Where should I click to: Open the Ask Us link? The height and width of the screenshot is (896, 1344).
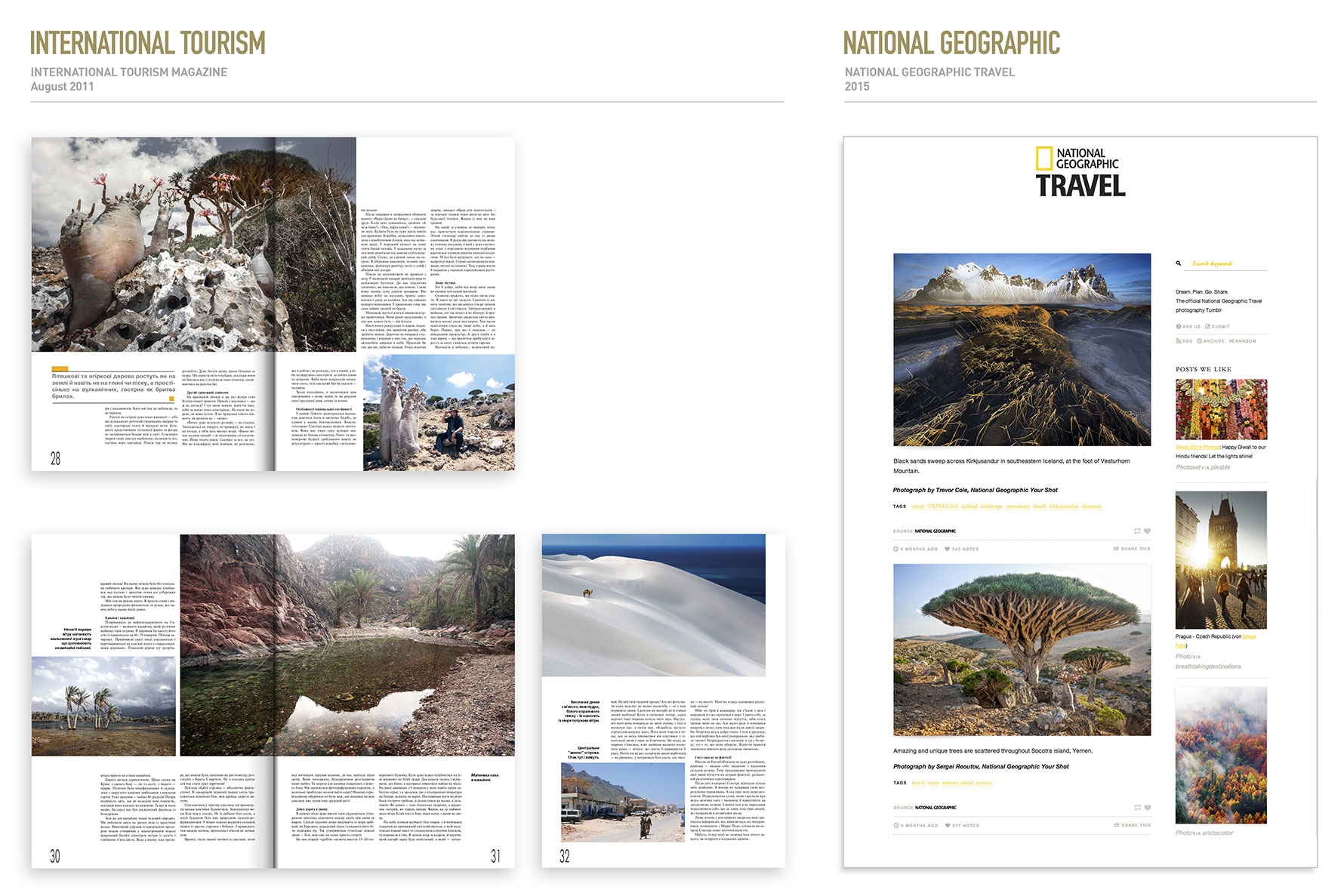(x=1188, y=327)
